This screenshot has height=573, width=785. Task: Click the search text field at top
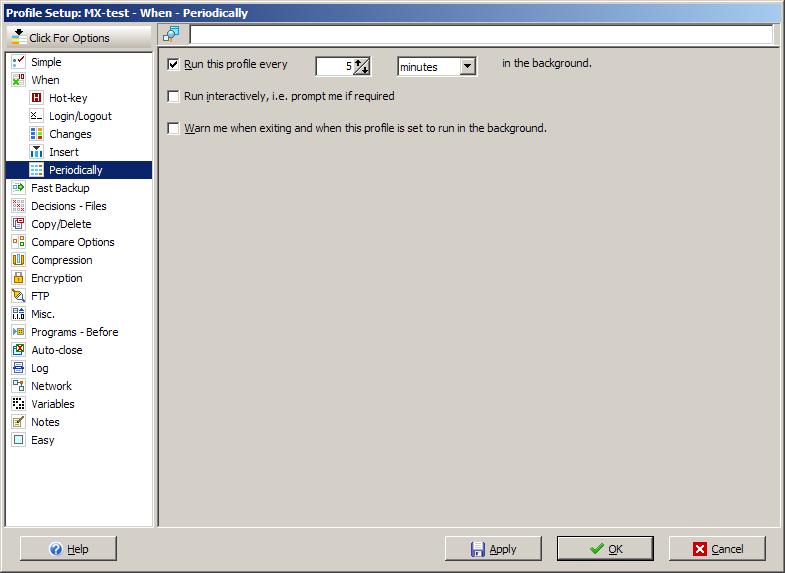[x=481, y=35]
